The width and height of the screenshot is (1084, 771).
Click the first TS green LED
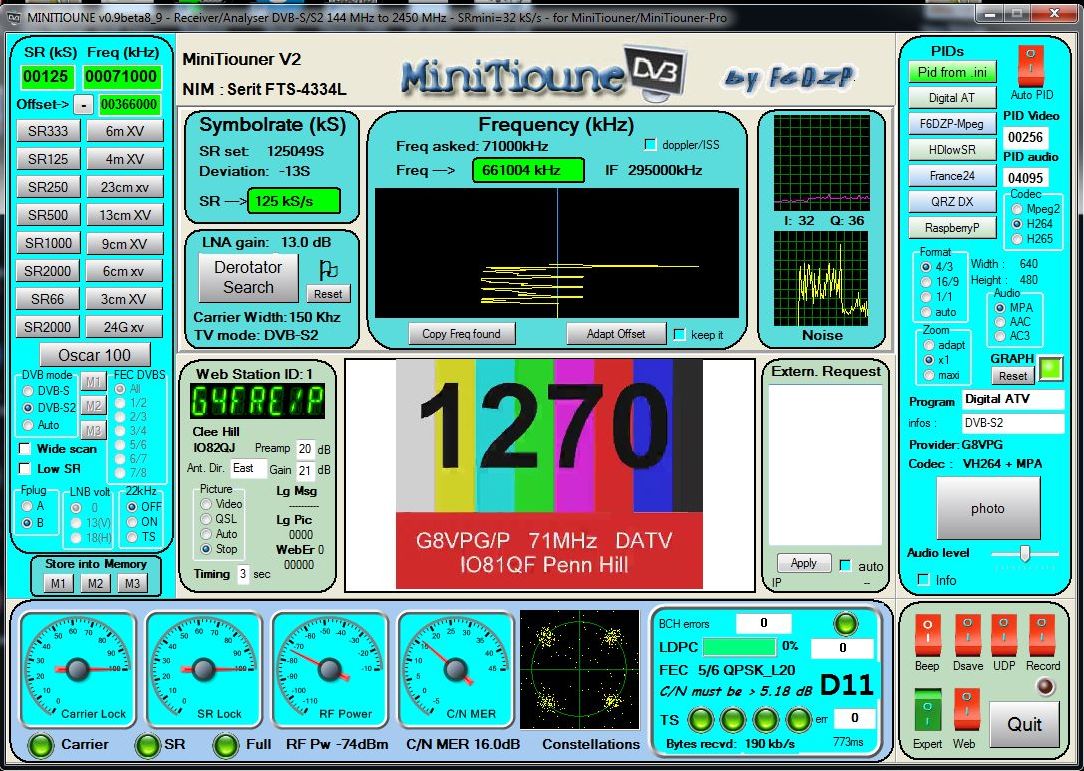coord(700,719)
